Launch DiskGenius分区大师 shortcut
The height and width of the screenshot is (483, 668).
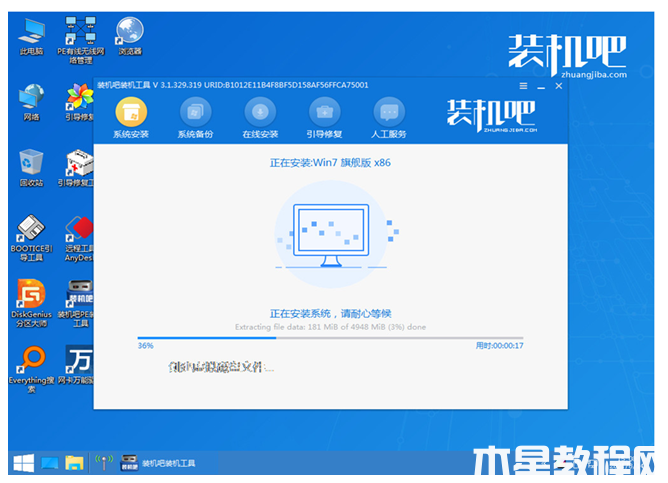[x=32, y=303]
